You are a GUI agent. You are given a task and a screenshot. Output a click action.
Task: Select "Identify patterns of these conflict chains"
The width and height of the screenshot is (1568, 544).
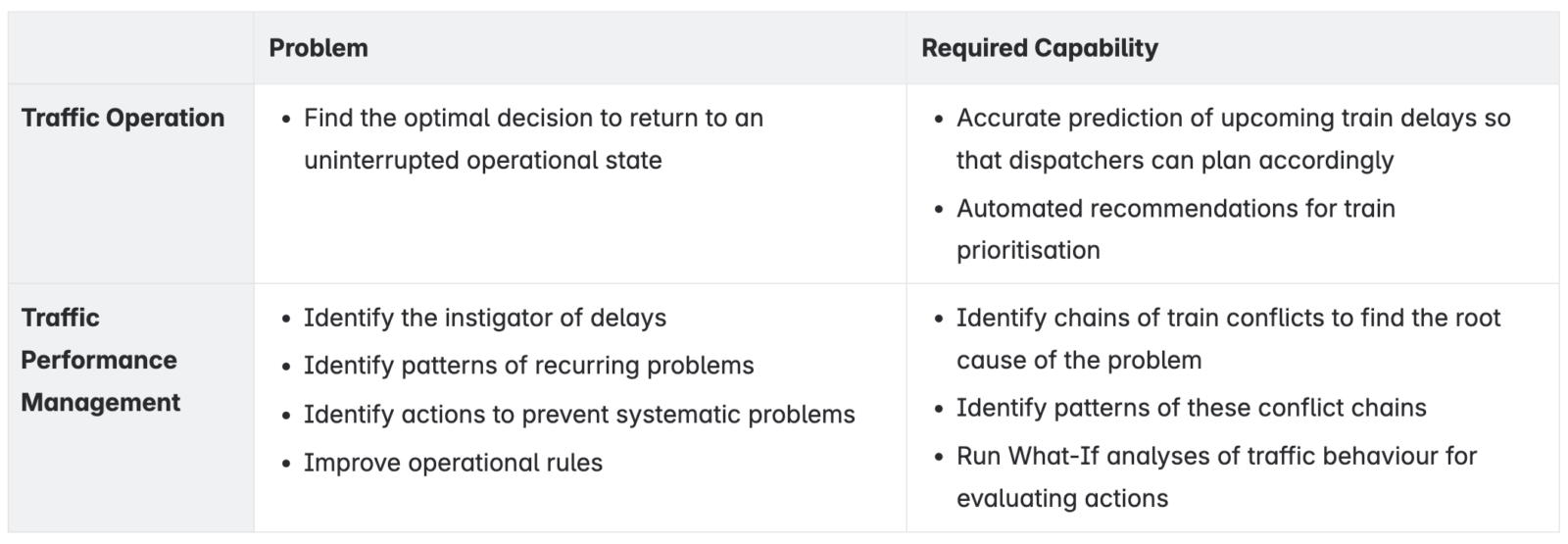point(1191,408)
